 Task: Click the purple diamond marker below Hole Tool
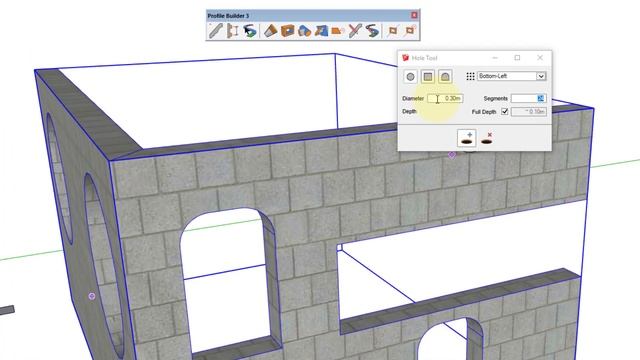pos(452,155)
